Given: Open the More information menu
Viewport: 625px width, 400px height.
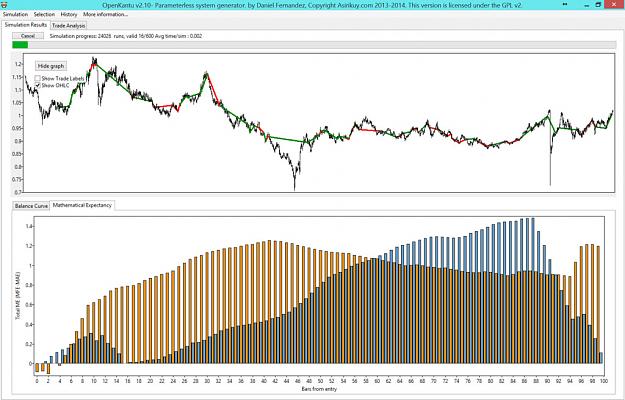Looking at the screenshot, I should coord(106,14).
